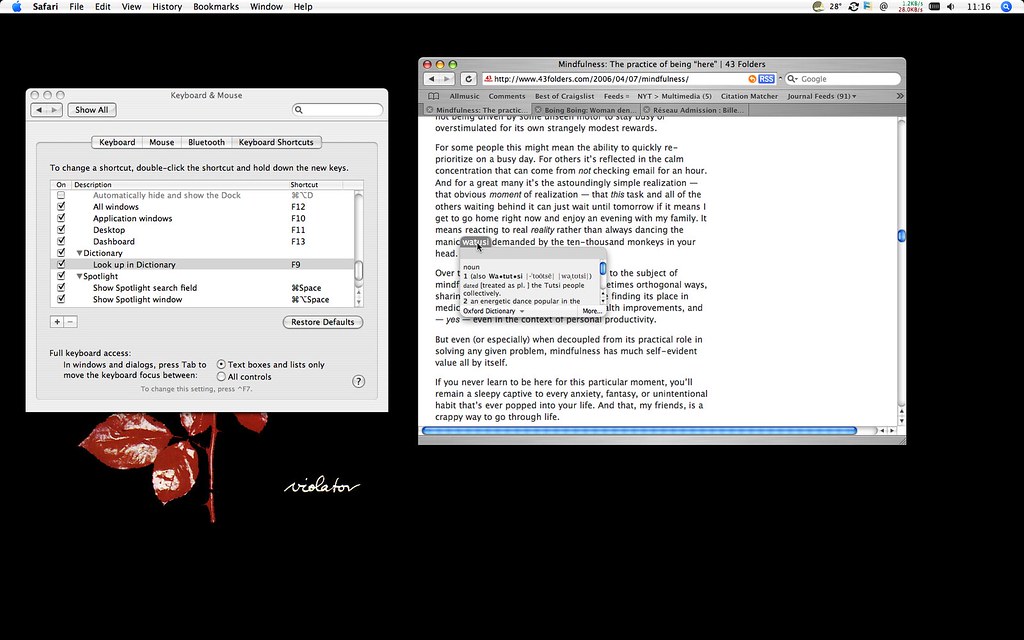
Task: Switch to the Boing Boing tab
Action: (x=584, y=110)
